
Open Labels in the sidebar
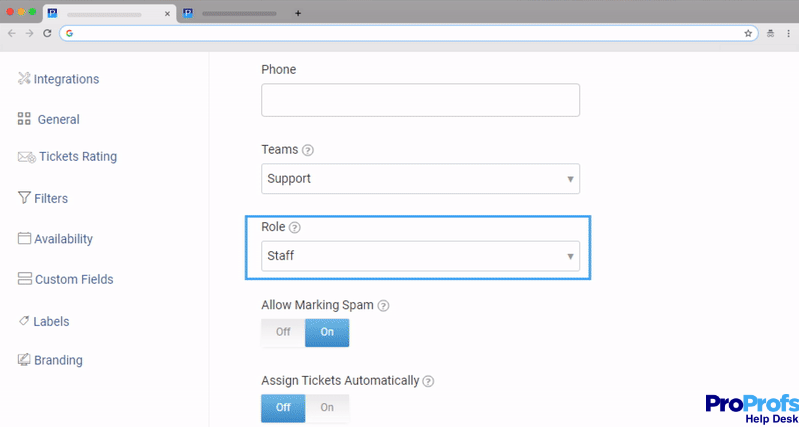51,322
